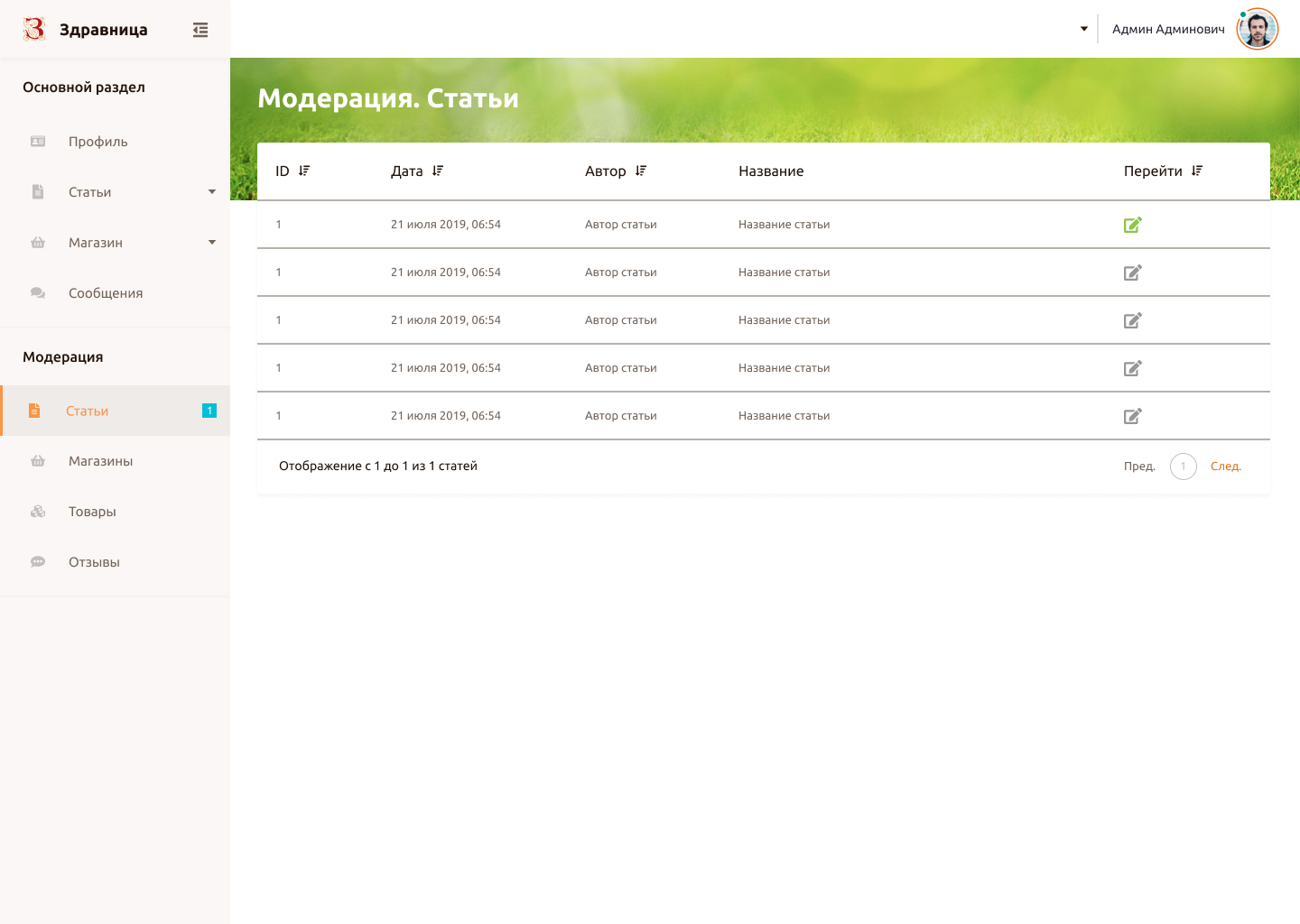Go to previous page via Пред.
Image resolution: width=1300 pixels, height=924 pixels.
(x=1139, y=467)
